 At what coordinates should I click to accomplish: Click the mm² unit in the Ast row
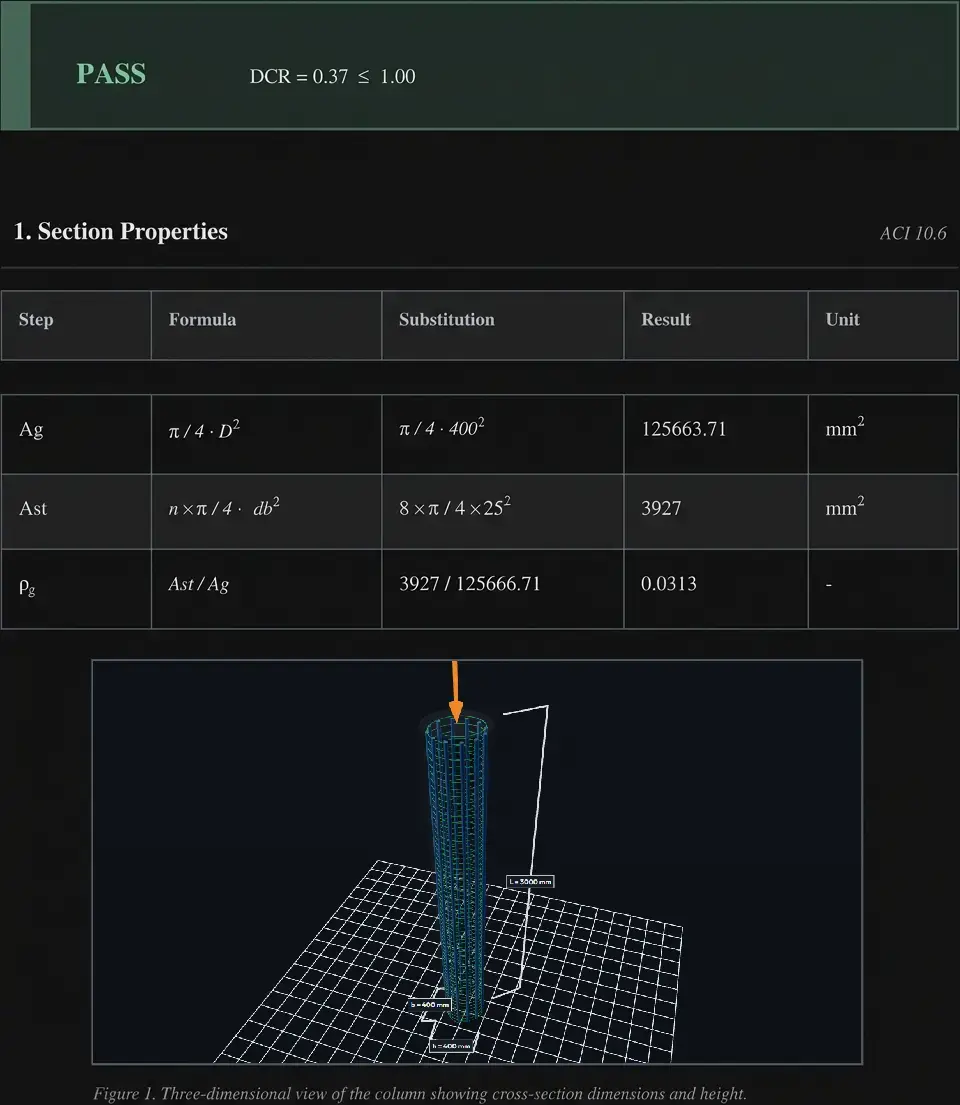tap(844, 506)
